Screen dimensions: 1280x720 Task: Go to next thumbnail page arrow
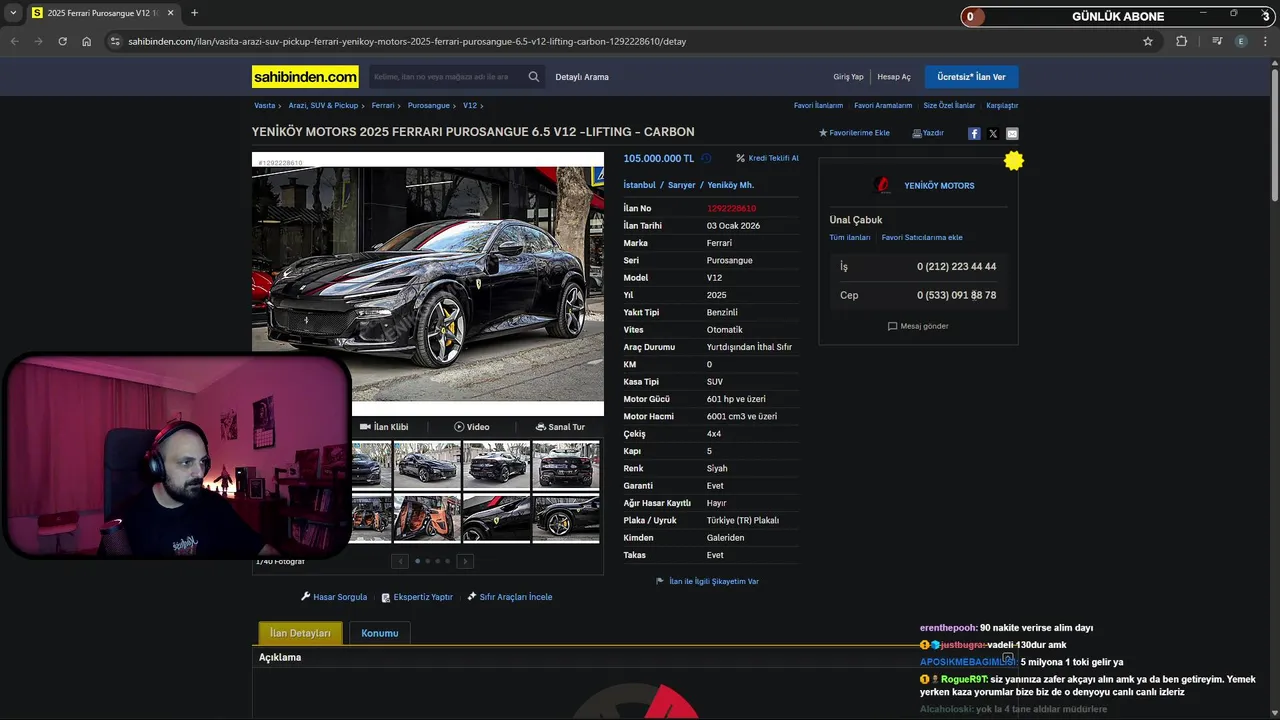point(465,561)
